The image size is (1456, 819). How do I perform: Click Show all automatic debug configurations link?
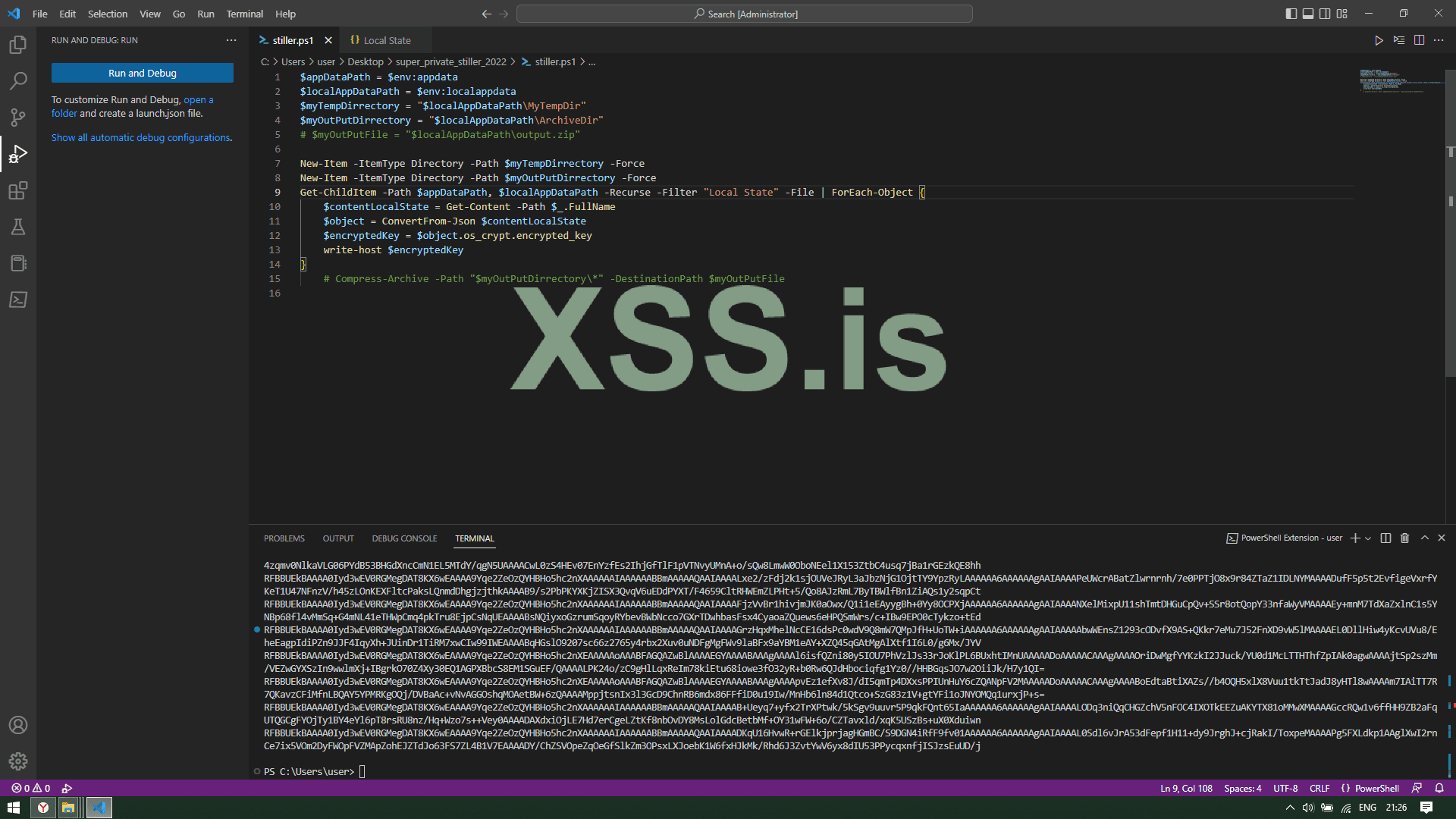[x=141, y=137]
